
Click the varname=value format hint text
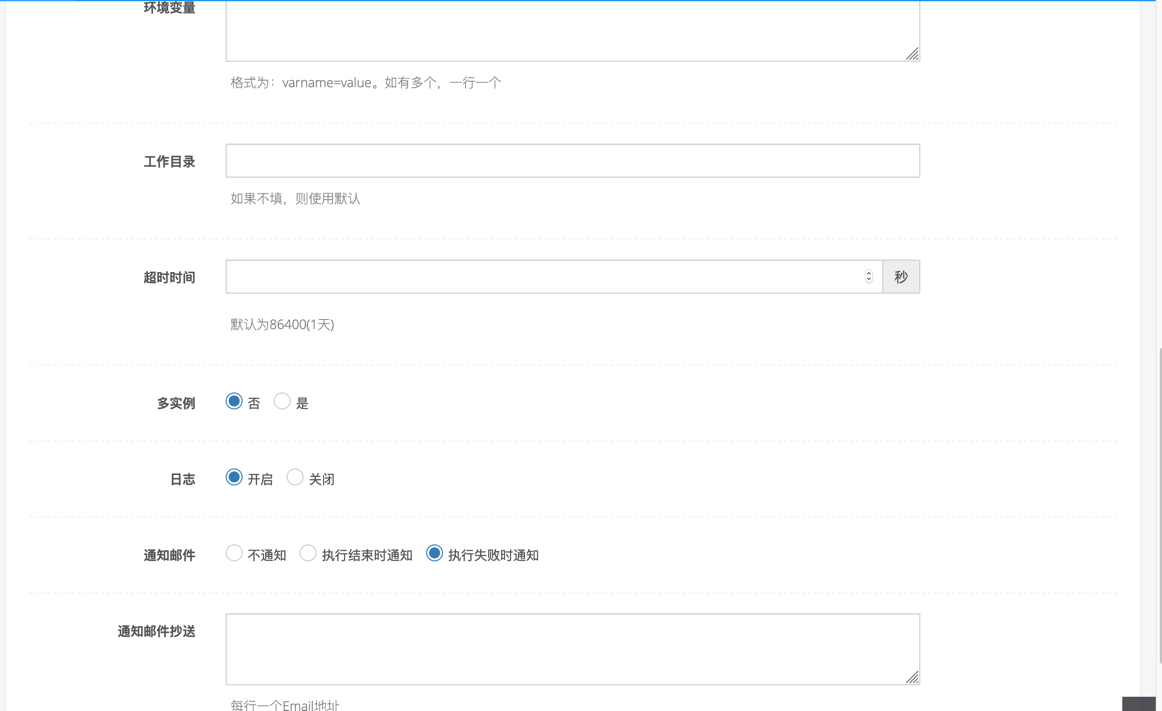pyautogui.click(x=363, y=82)
